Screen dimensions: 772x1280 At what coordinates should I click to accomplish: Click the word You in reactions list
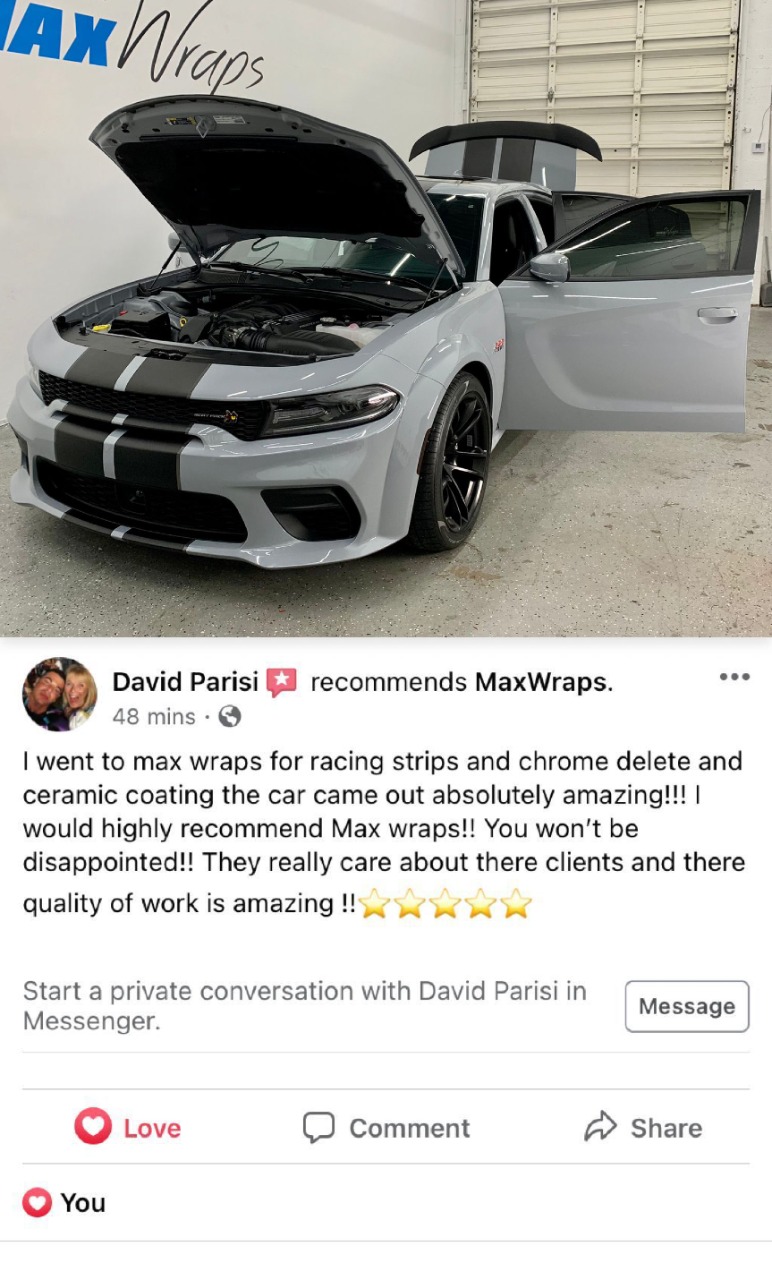point(83,1202)
